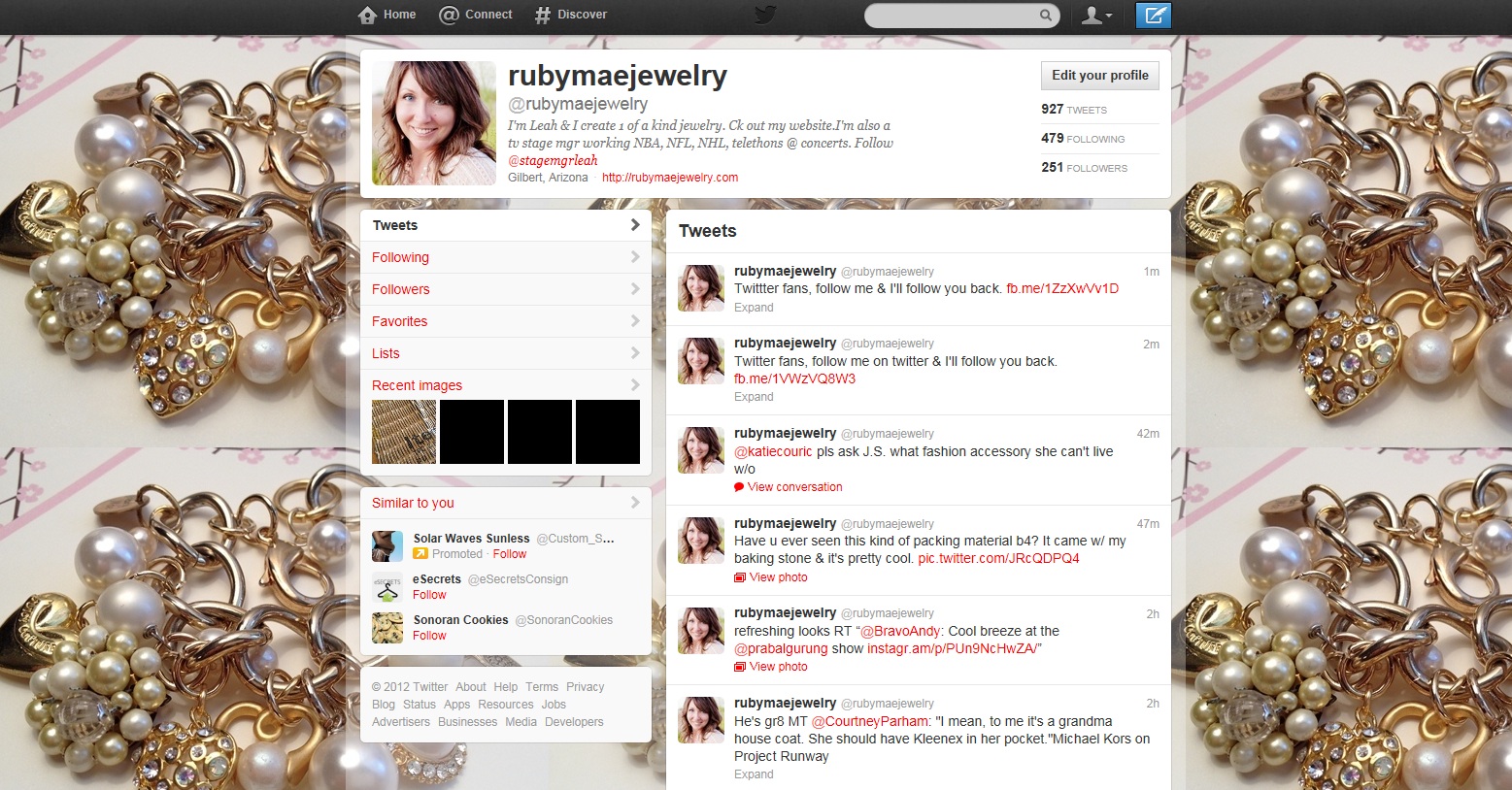This screenshot has width=1512, height=790.
Task: Click the Home house icon
Action: (x=367, y=15)
